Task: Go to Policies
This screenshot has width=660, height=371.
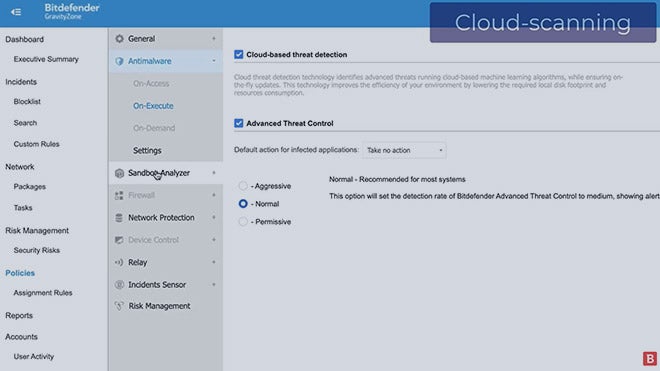Action: 20,273
